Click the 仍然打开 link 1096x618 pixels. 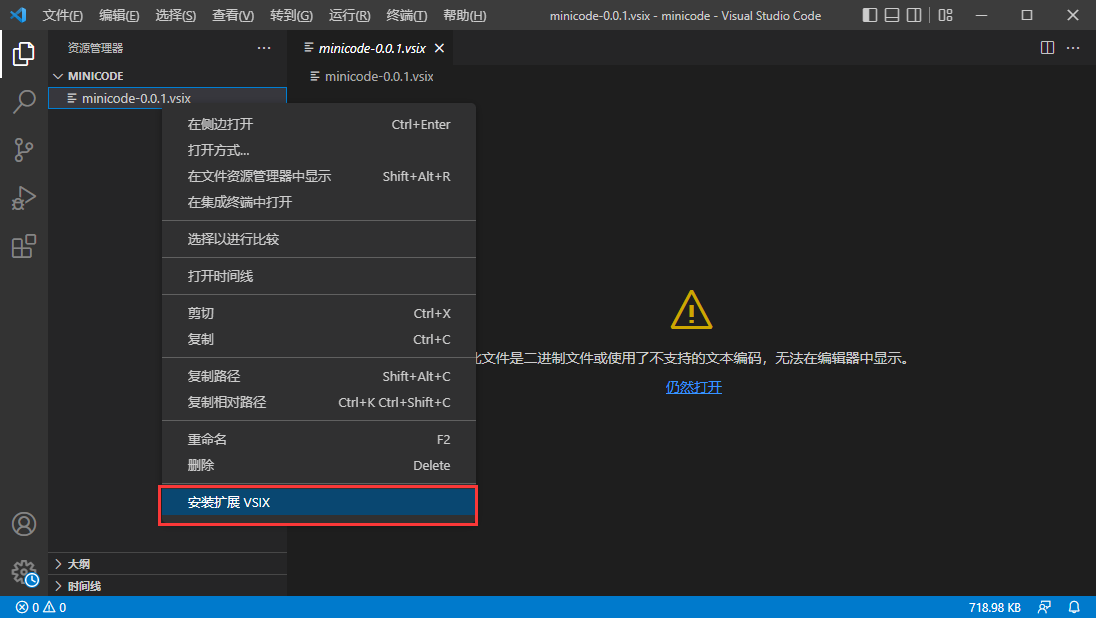[x=693, y=387]
